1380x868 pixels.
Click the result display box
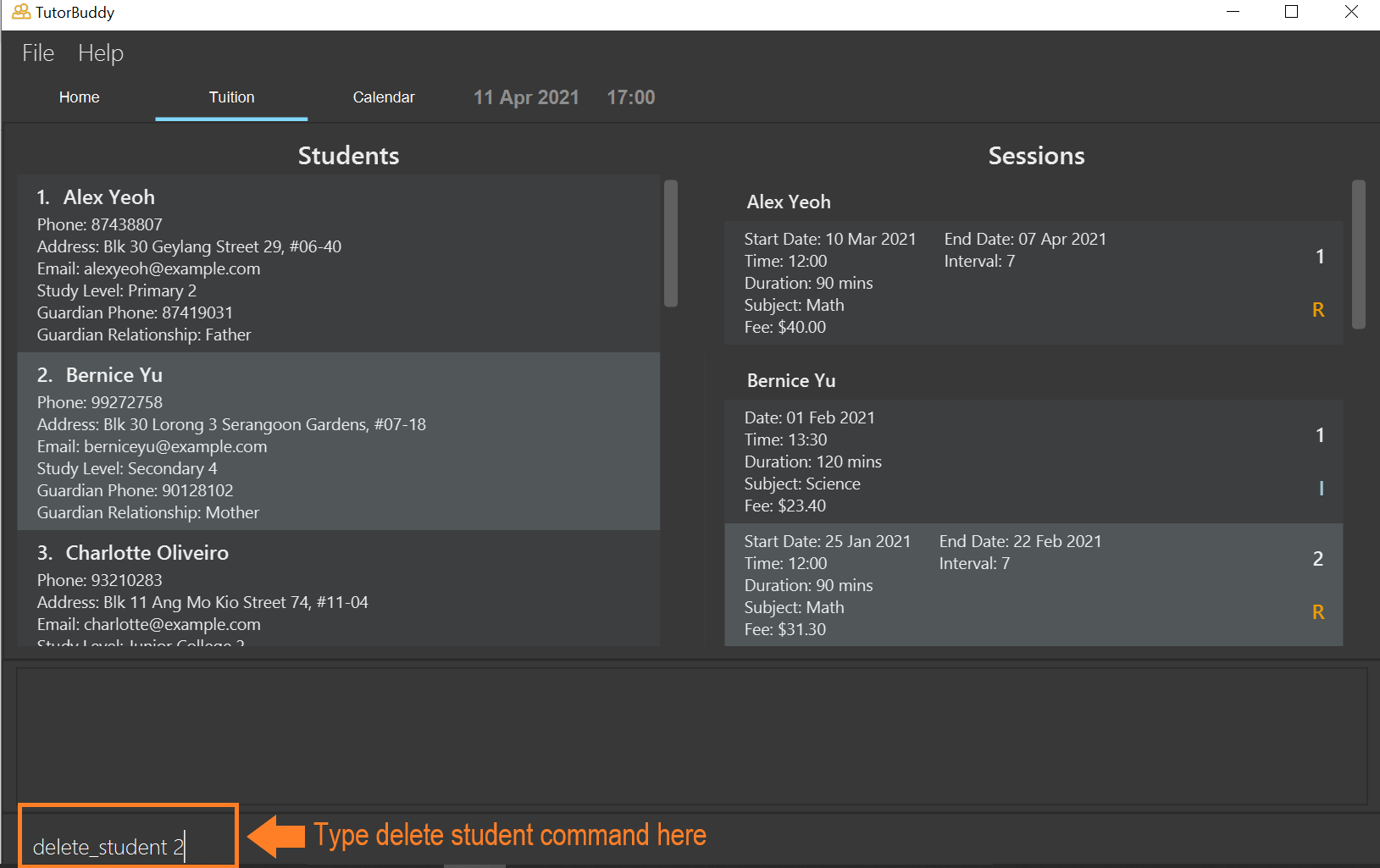[691, 736]
